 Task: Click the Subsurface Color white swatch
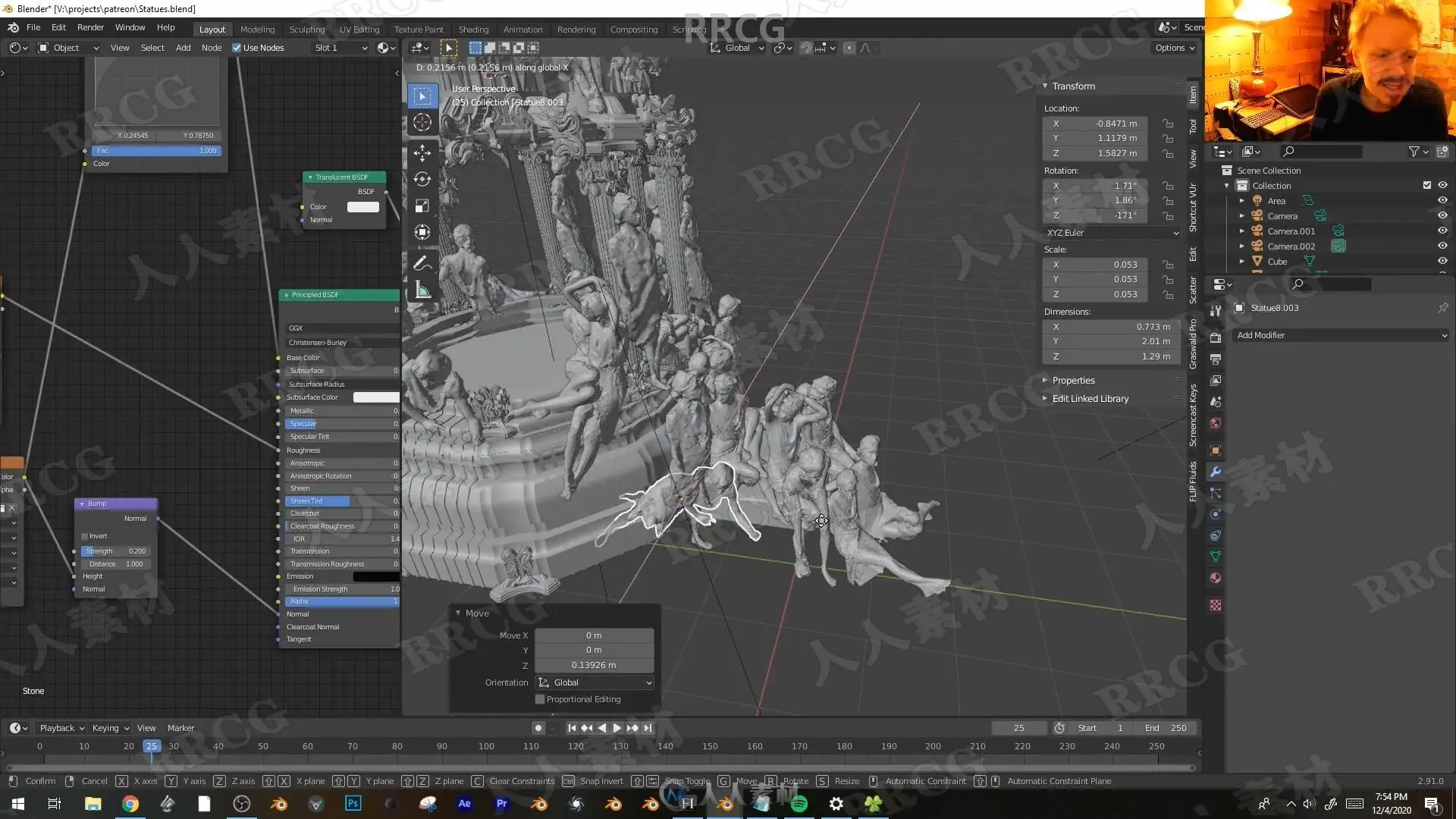point(376,397)
